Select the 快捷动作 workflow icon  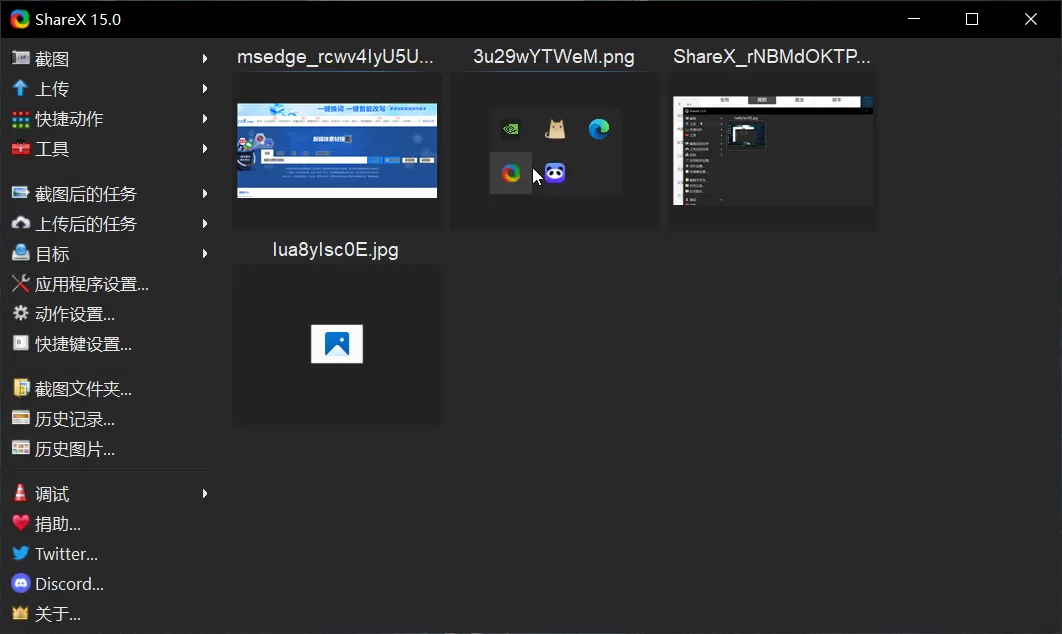click(x=21, y=119)
